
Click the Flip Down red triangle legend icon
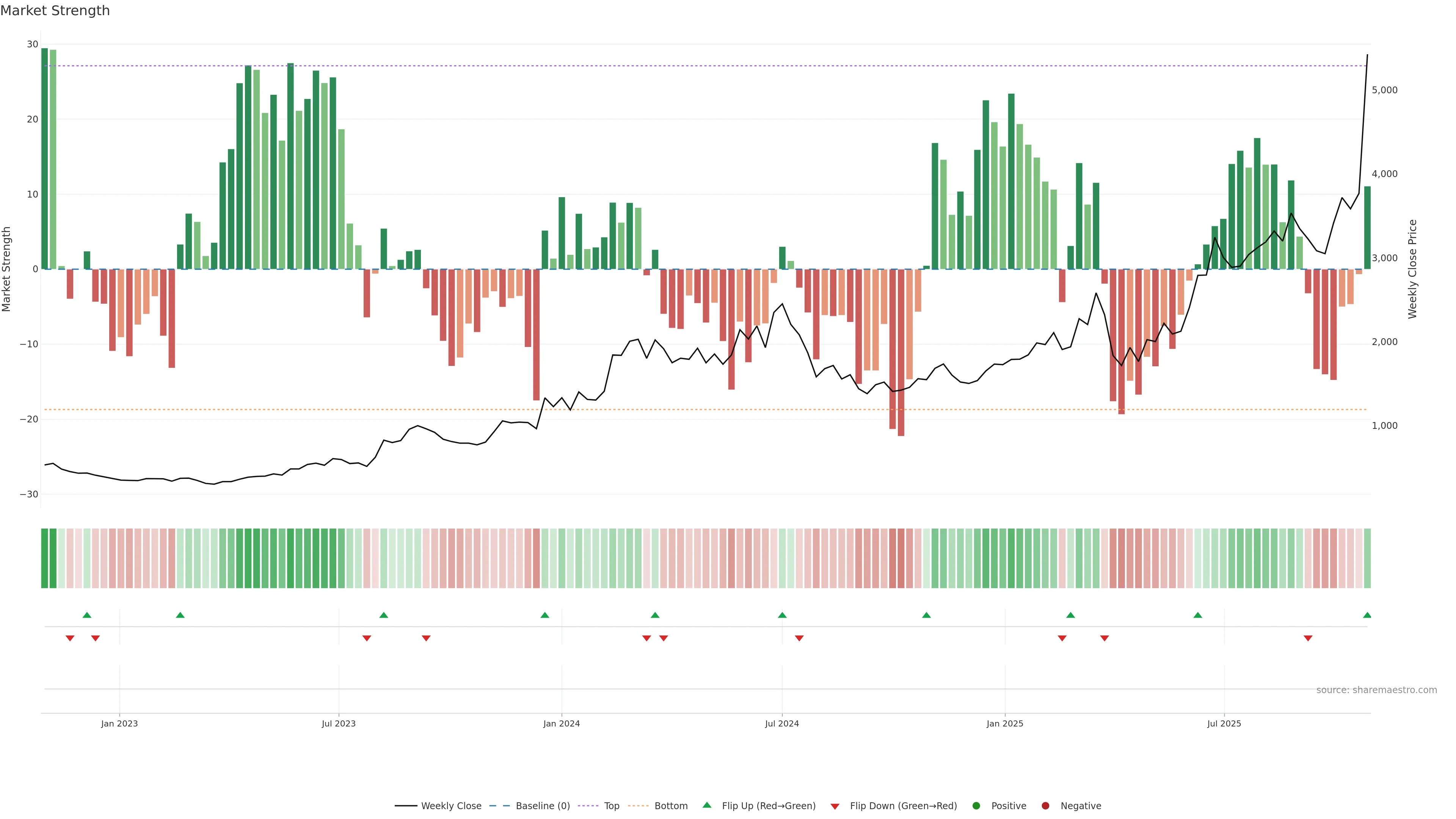(835, 806)
